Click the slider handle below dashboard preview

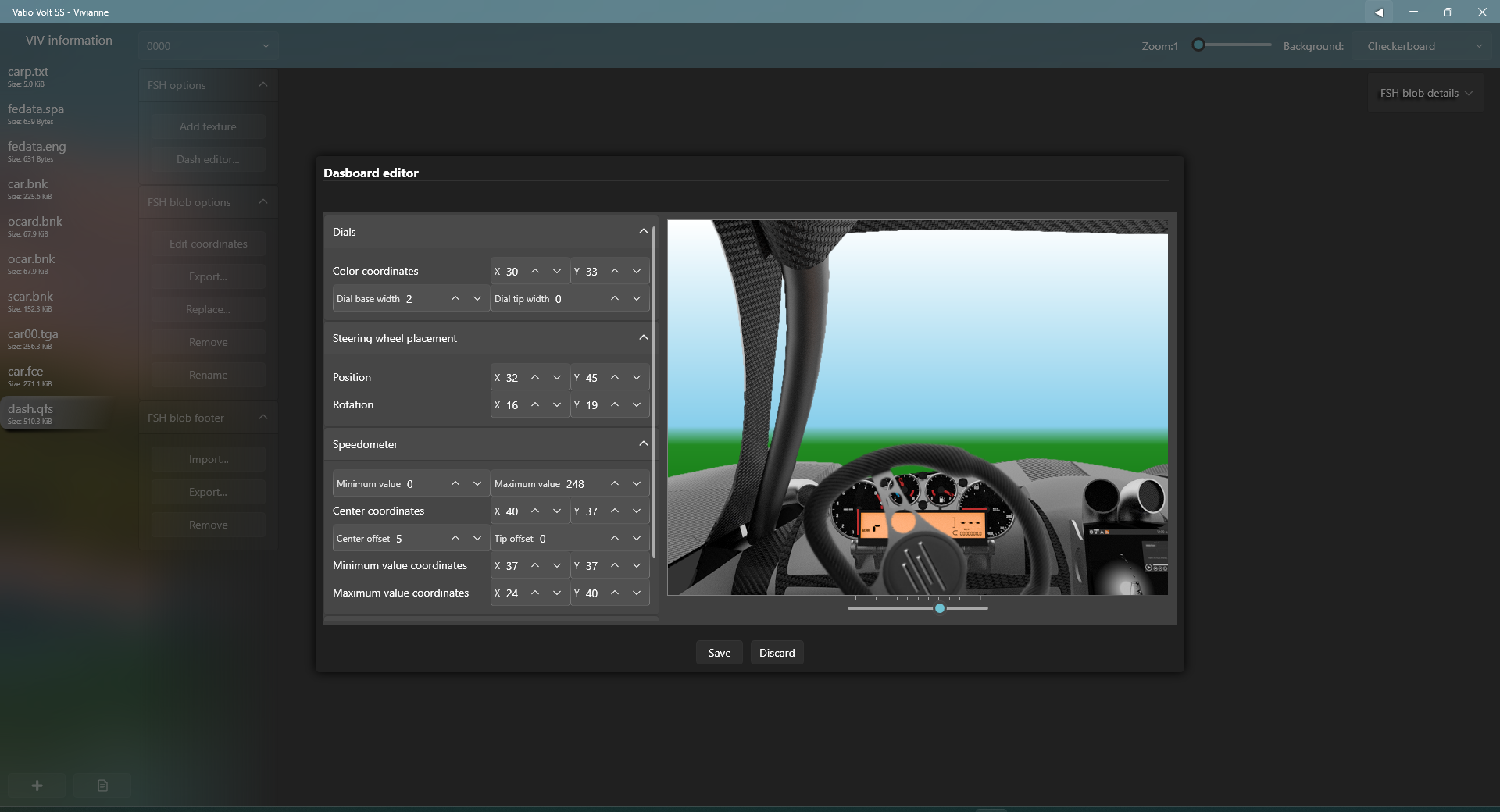pyautogui.click(x=940, y=608)
